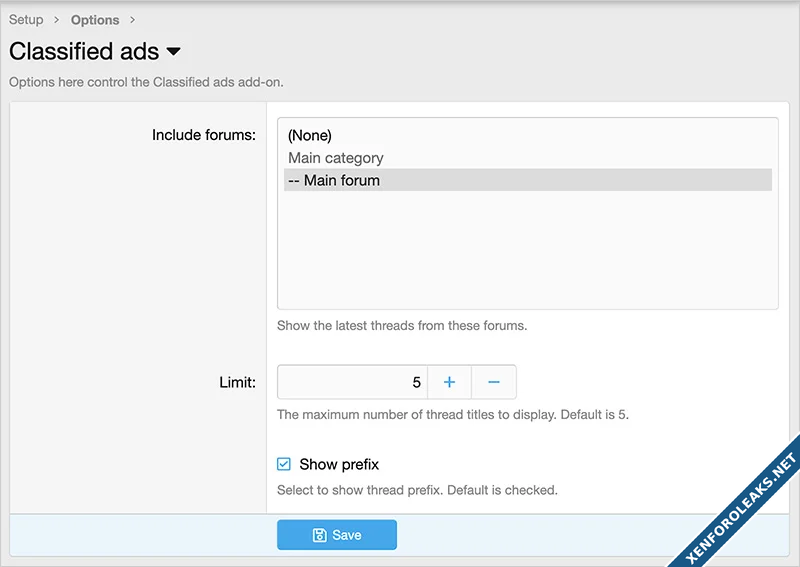Open the Setup breadcrumb
Screen dimensions: 800x567
[x=26, y=20]
